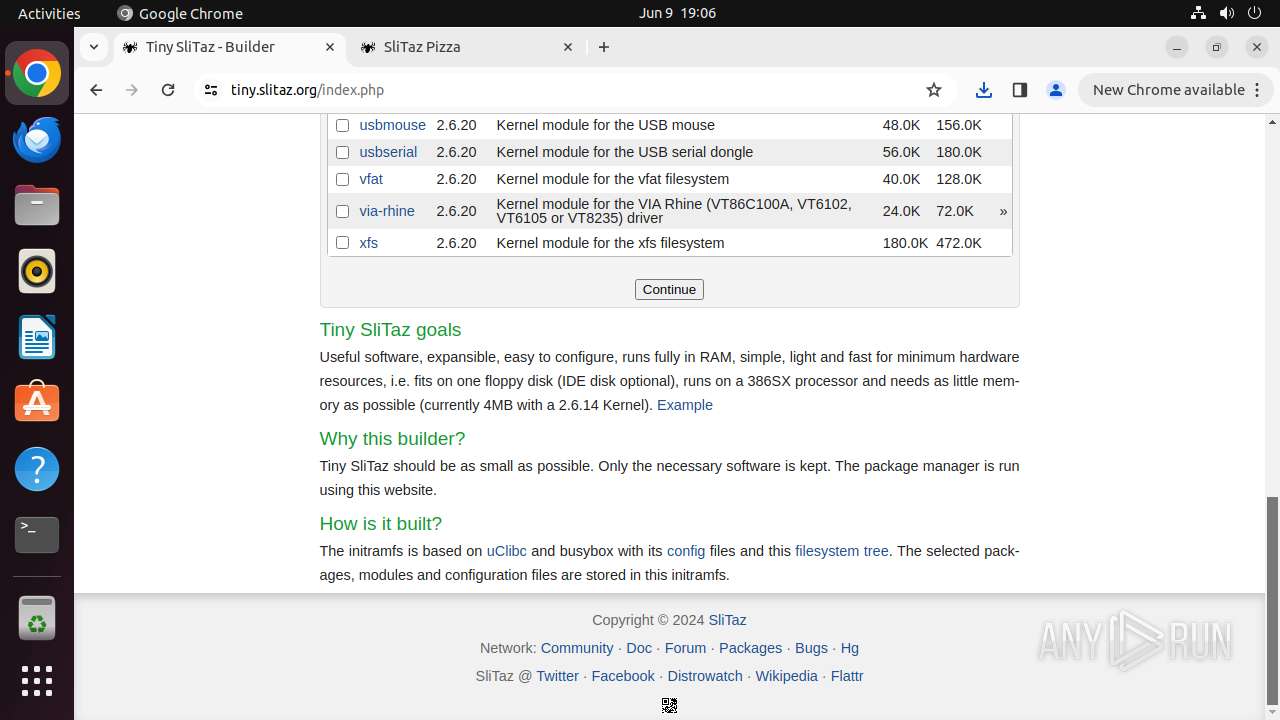The height and width of the screenshot is (720, 1280).
Task: Bookmark this page with star icon
Action: (934, 90)
